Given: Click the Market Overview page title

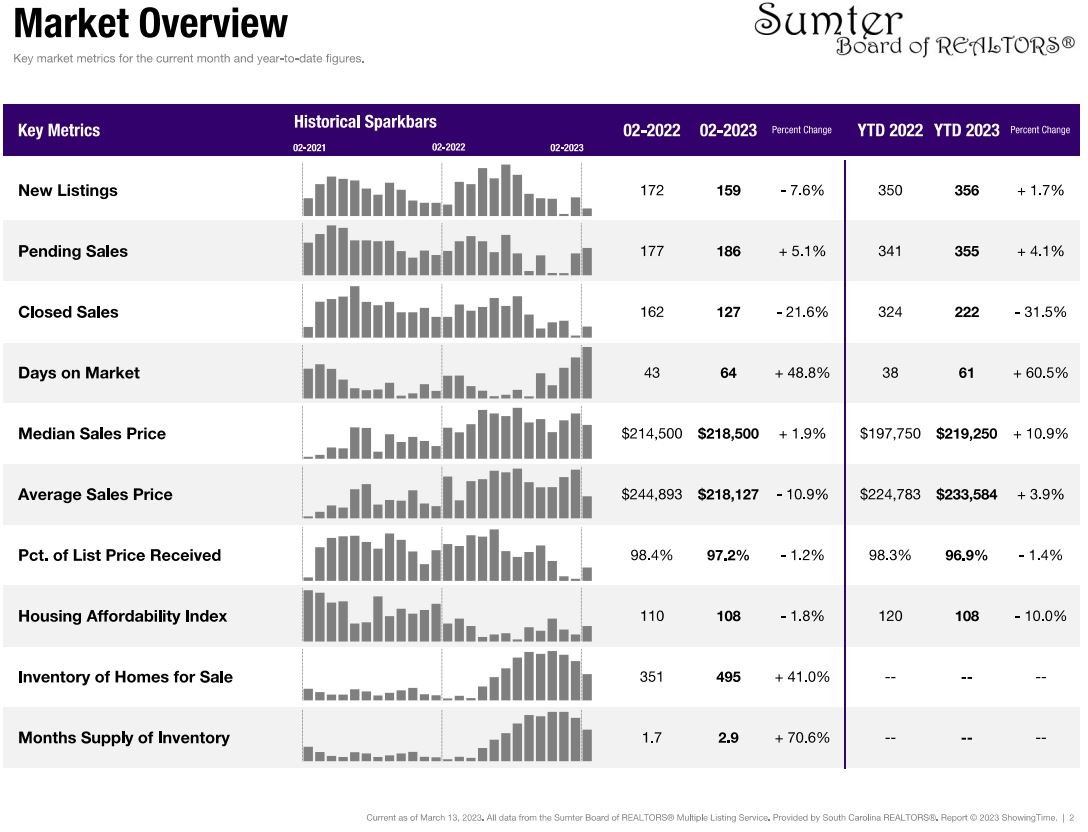Looking at the screenshot, I should click(x=151, y=24).
